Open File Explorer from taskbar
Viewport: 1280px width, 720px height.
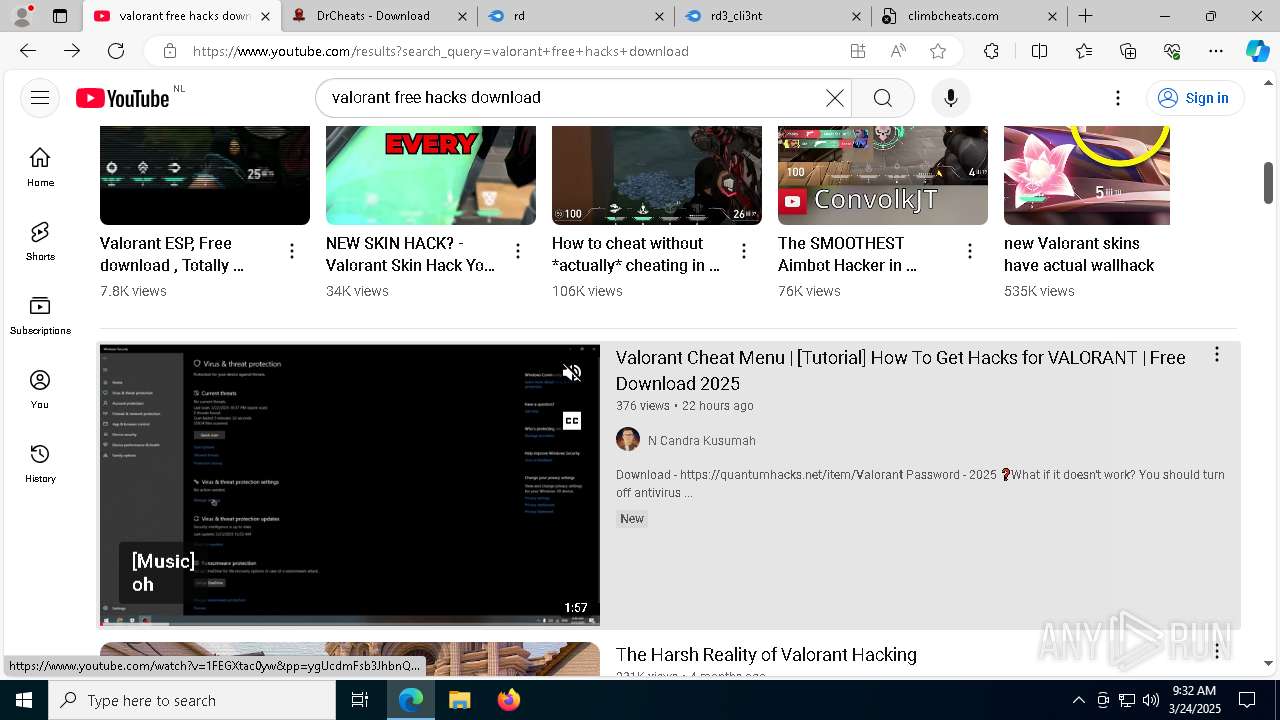pyautogui.click(x=459, y=700)
